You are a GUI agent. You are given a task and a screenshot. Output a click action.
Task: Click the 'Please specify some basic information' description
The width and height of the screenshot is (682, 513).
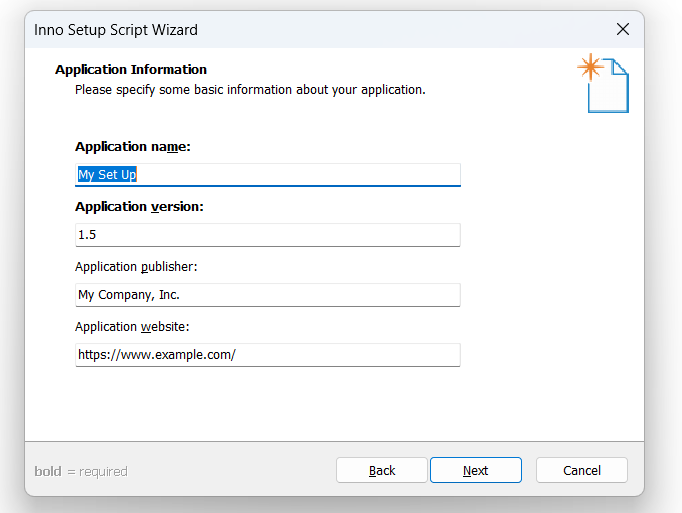[250, 90]
